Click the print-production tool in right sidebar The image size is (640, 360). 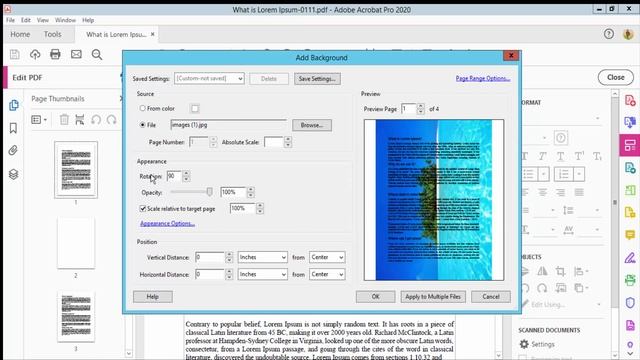click(x=630, y=280)
